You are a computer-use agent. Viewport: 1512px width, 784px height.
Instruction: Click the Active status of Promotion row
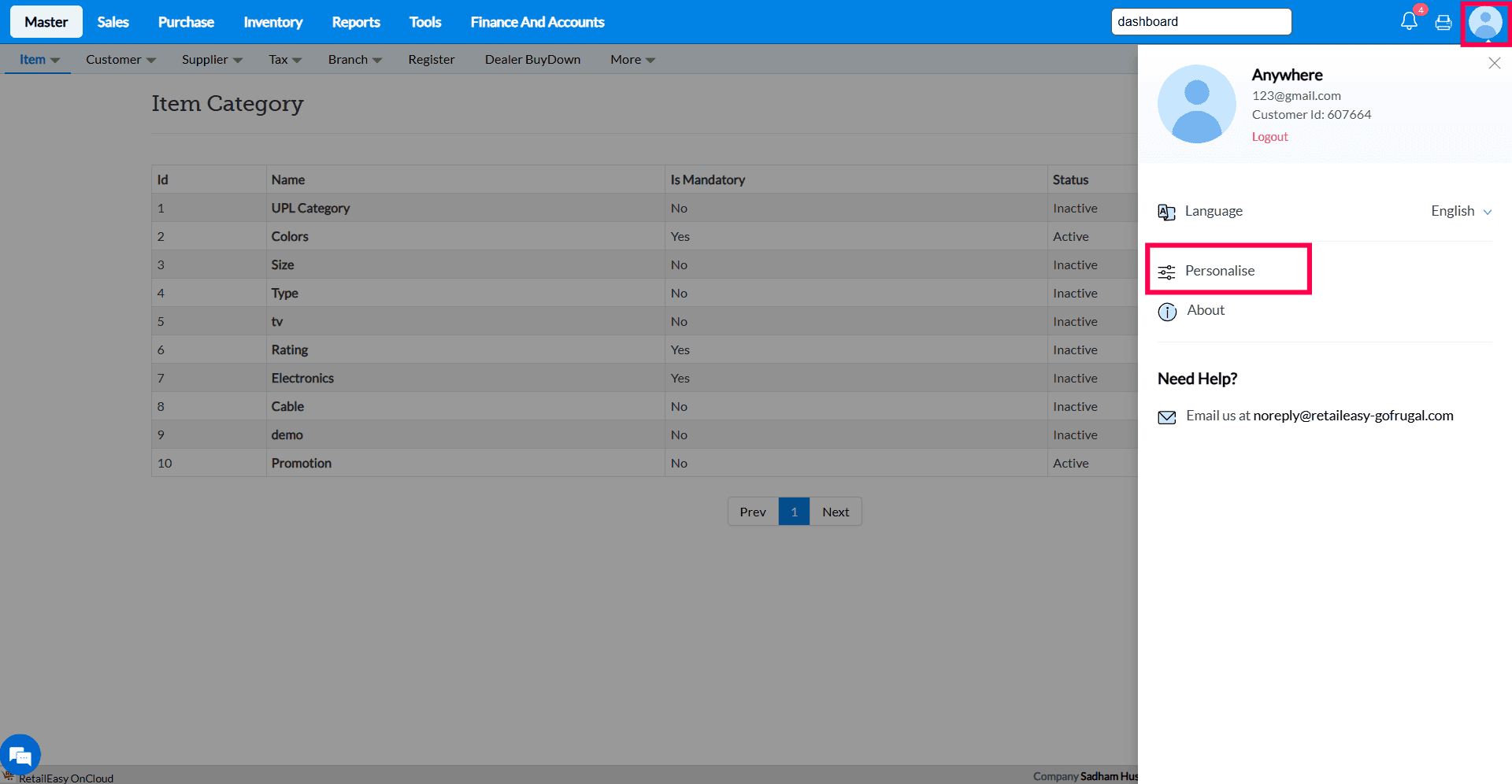[1071, 463]
